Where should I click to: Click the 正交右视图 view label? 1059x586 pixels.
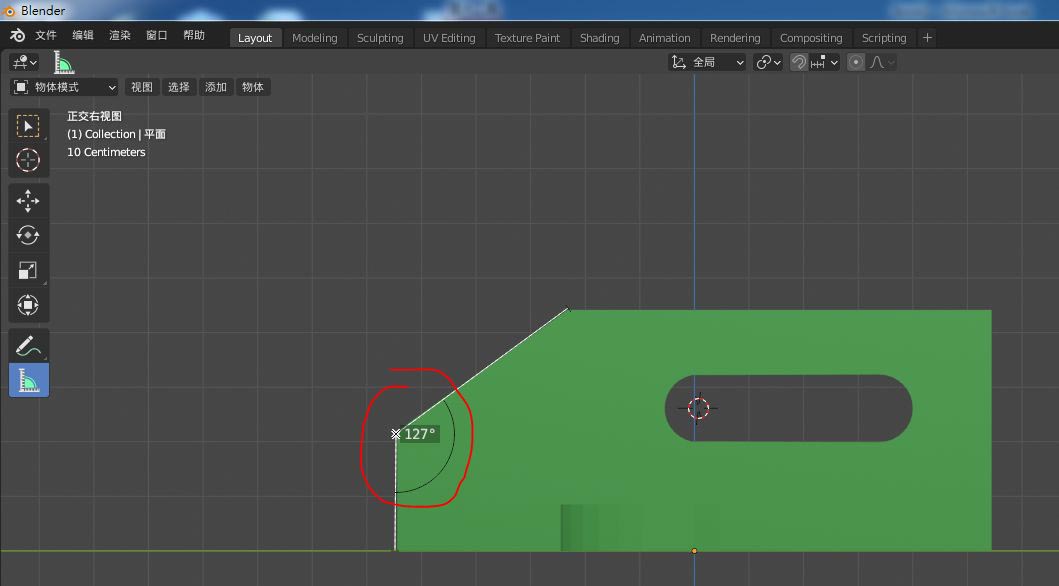[x=95, y=116]
